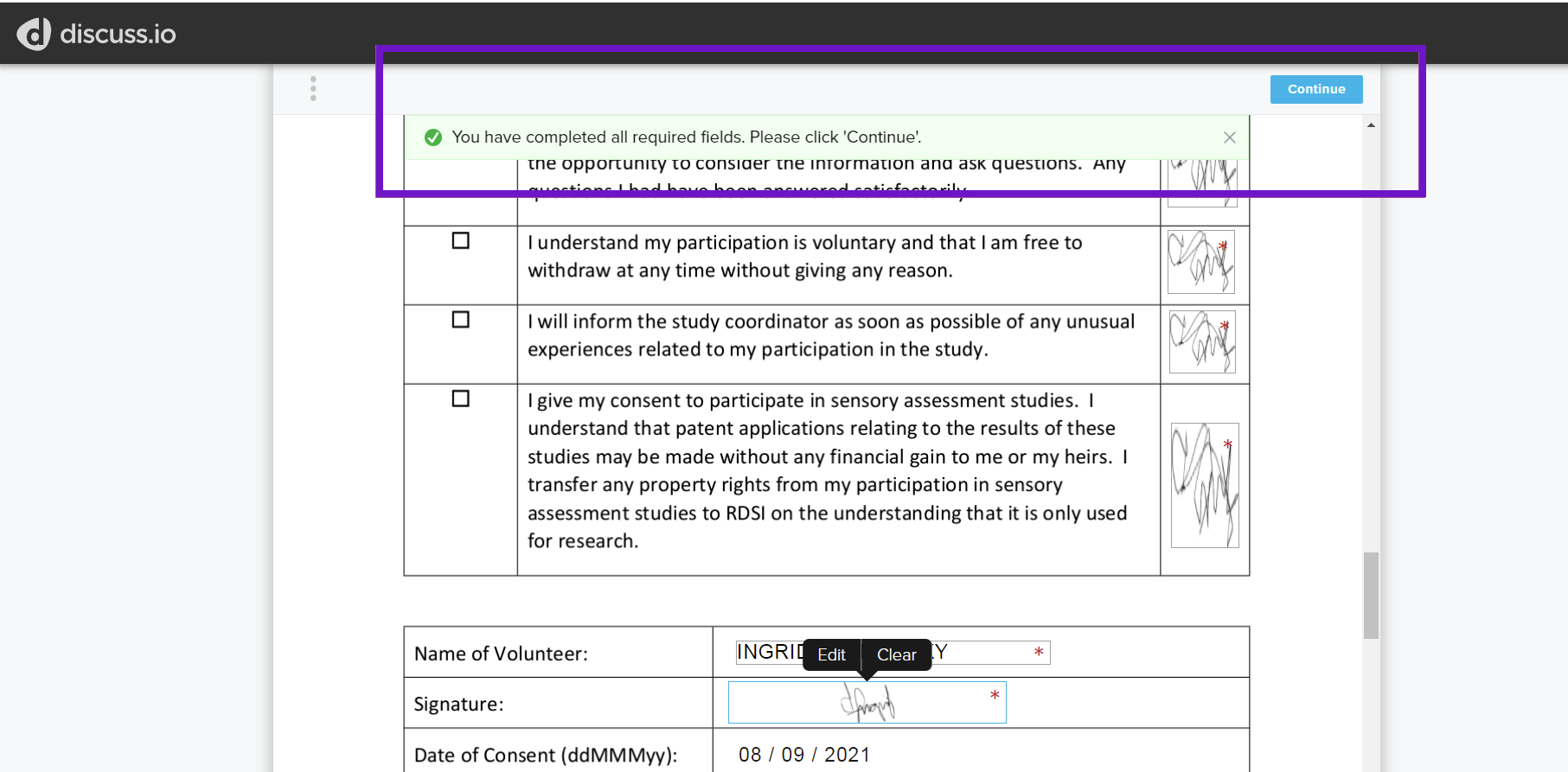Dismiss the completion banner with the X
The height and width of the screenshot is (772, 1568).
point(1229,137)
